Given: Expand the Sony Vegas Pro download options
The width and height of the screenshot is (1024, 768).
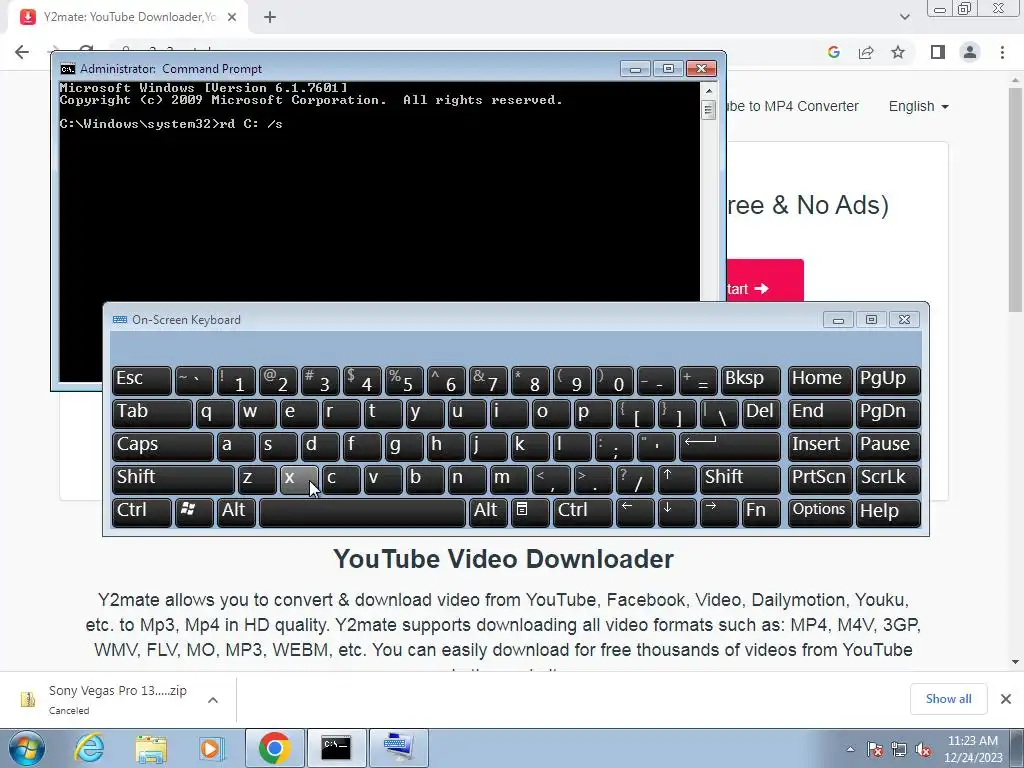Looking at the screenshot, I should (x=212, y=700).
